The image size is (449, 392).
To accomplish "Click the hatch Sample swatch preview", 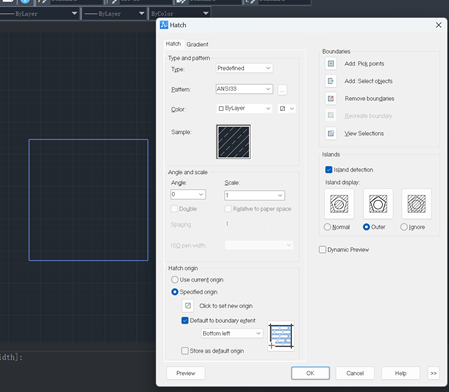I will (x=233, y=142).
